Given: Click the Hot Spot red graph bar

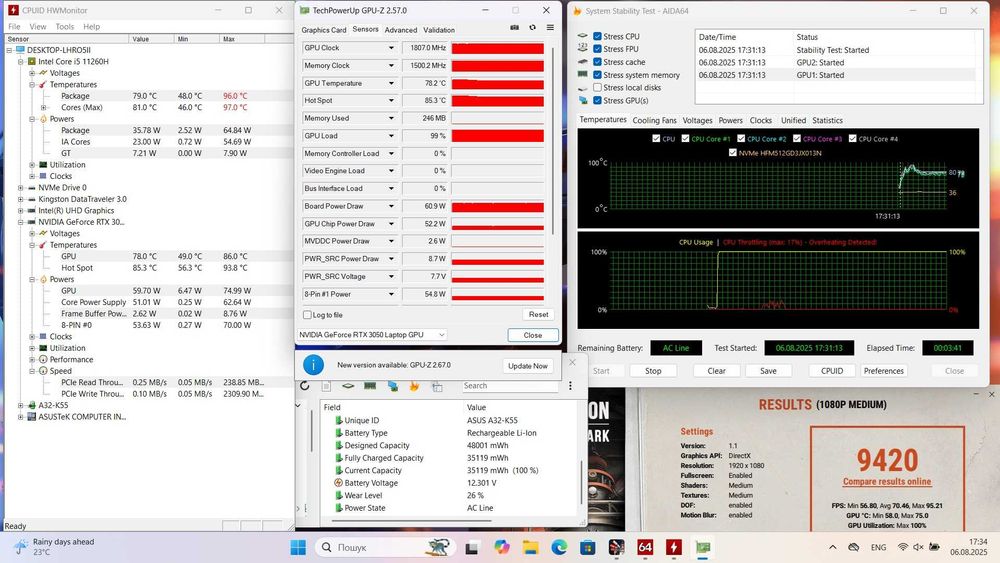Looking at the screenshot, I should pyautogui.click(x=497, y=101).
